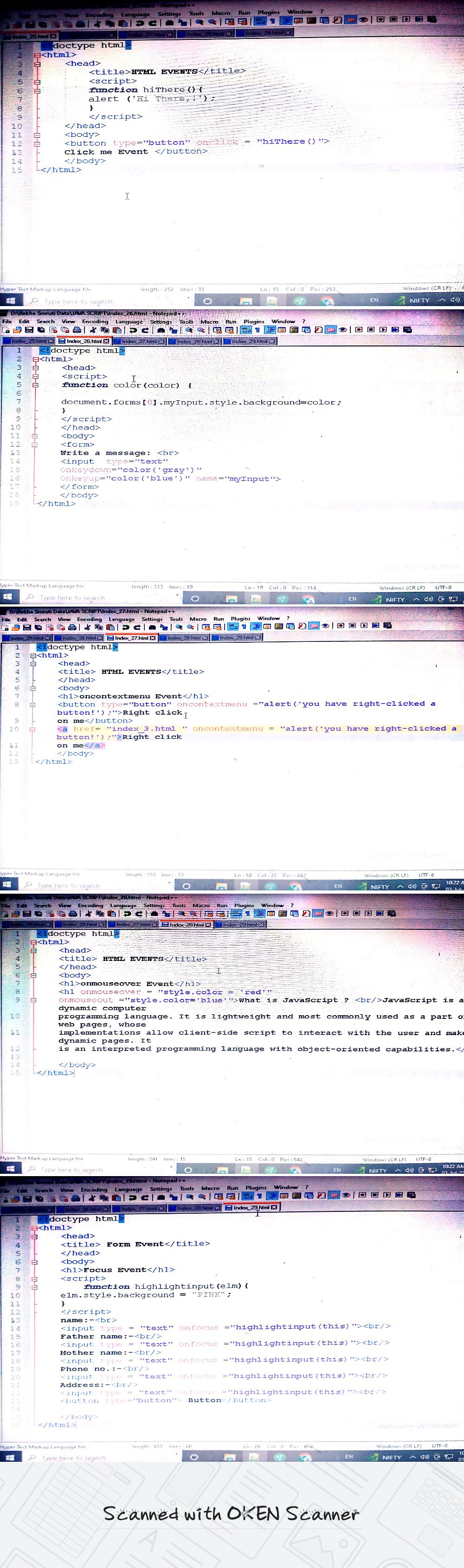Click Redo arrow in index_26.html window toolbar
Image resolution: width=464 pixels, height=1568 pixels.
pyautogui.click(x=145, y=330)
